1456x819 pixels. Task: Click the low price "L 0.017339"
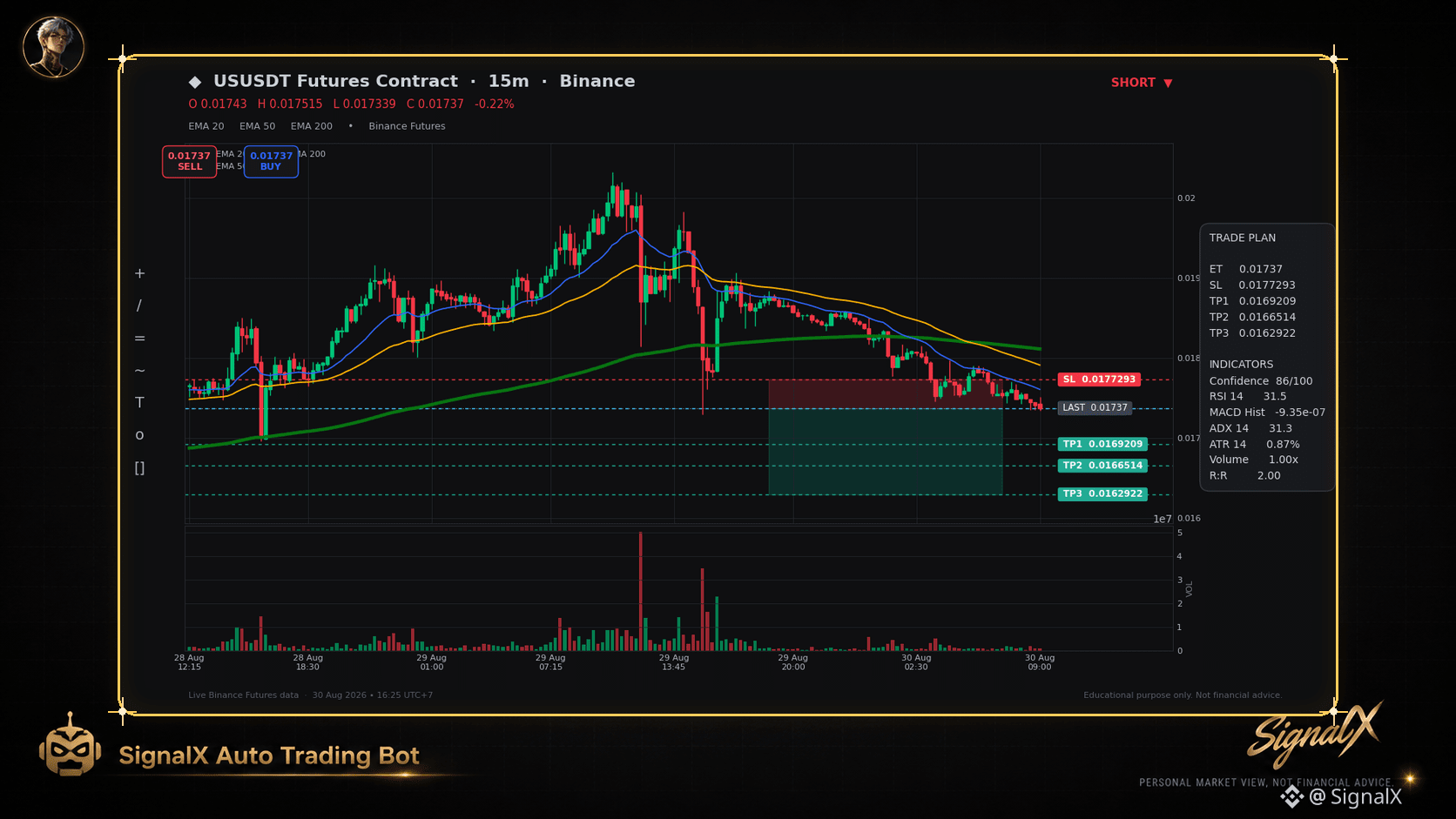[364, 104]
